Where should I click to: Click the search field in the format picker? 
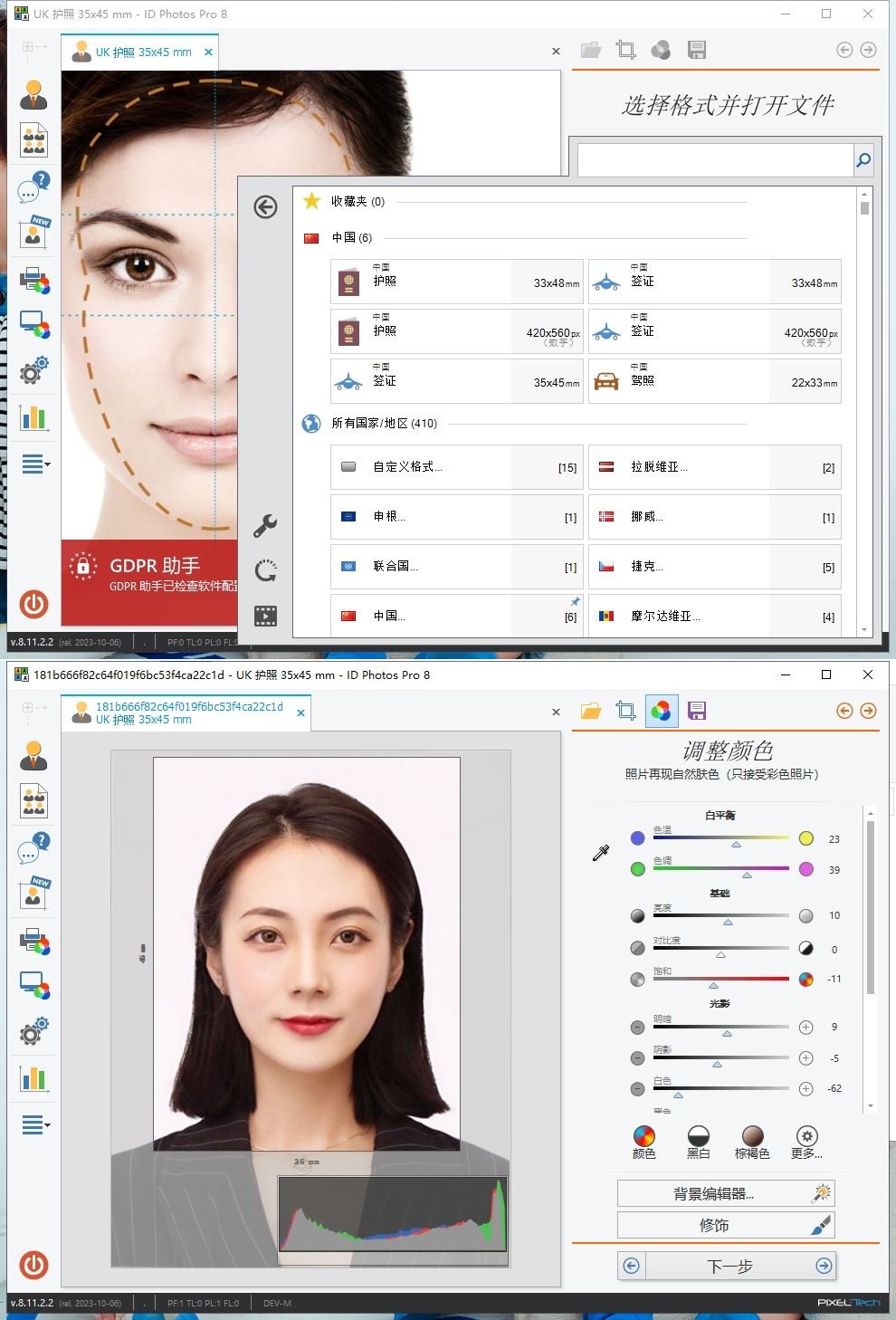coord(715,159)
